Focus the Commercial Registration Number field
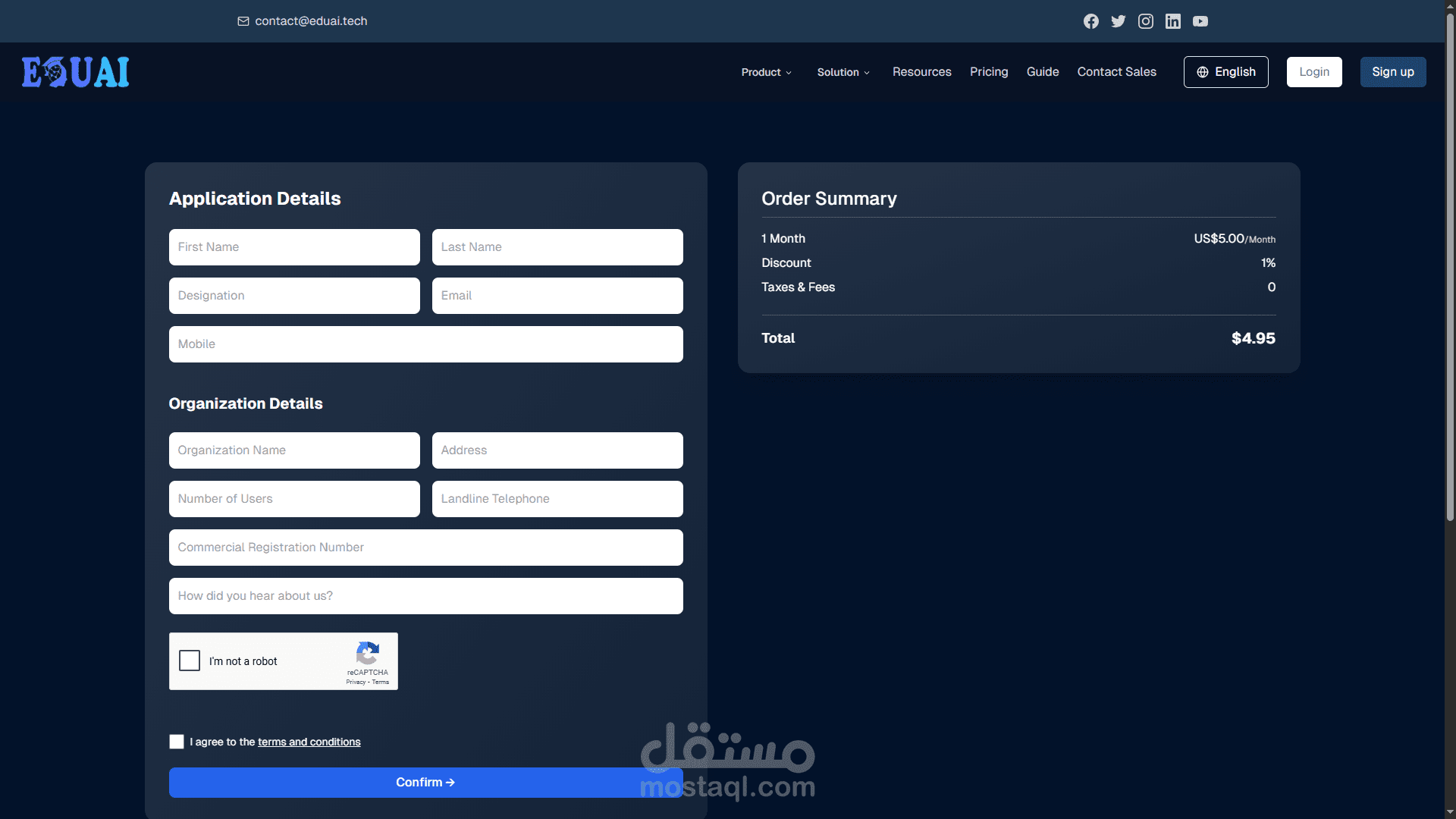This screenshot has height=819, width=1456. (425, 548)
